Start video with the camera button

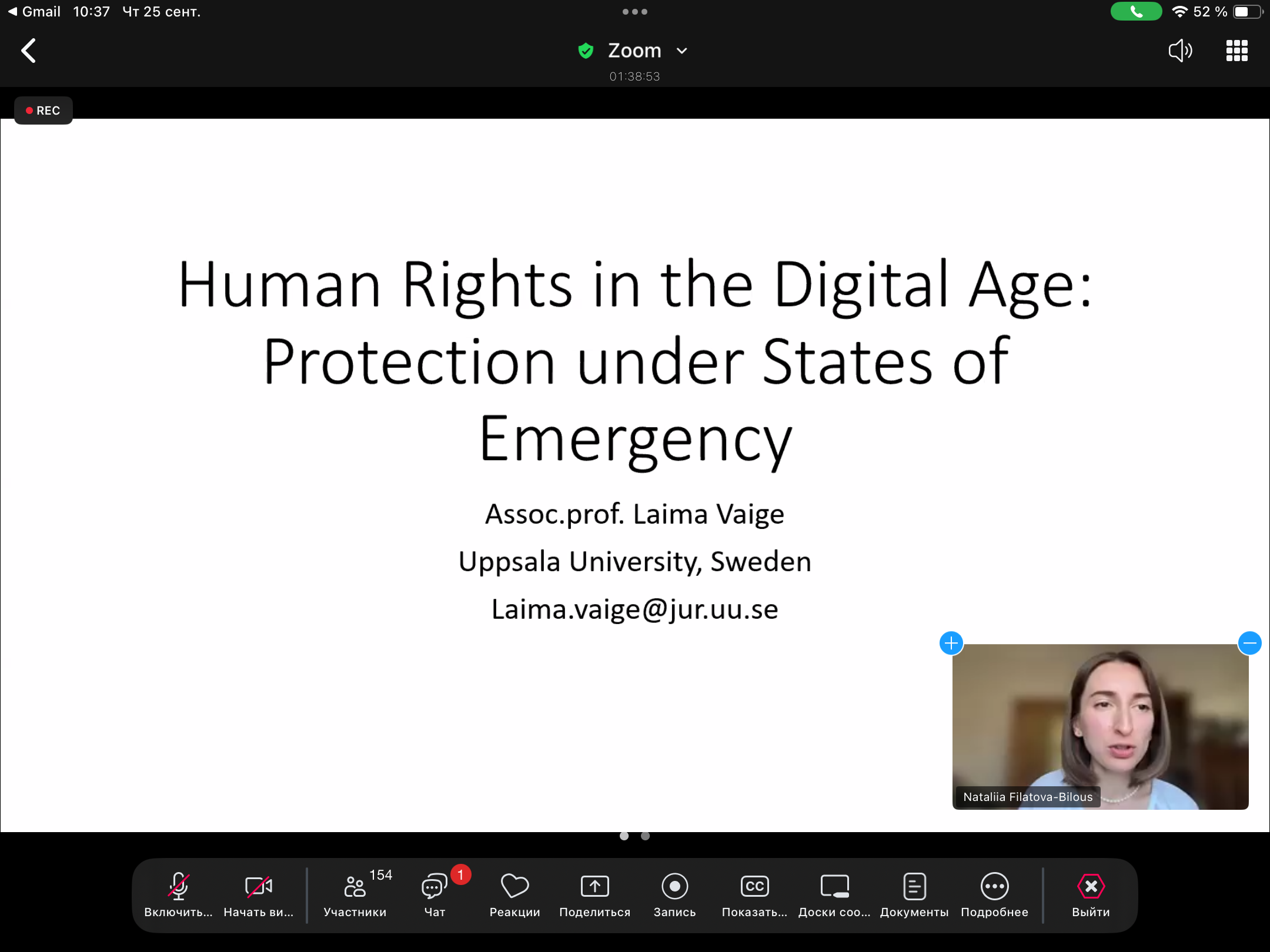[x=258, y=893]
